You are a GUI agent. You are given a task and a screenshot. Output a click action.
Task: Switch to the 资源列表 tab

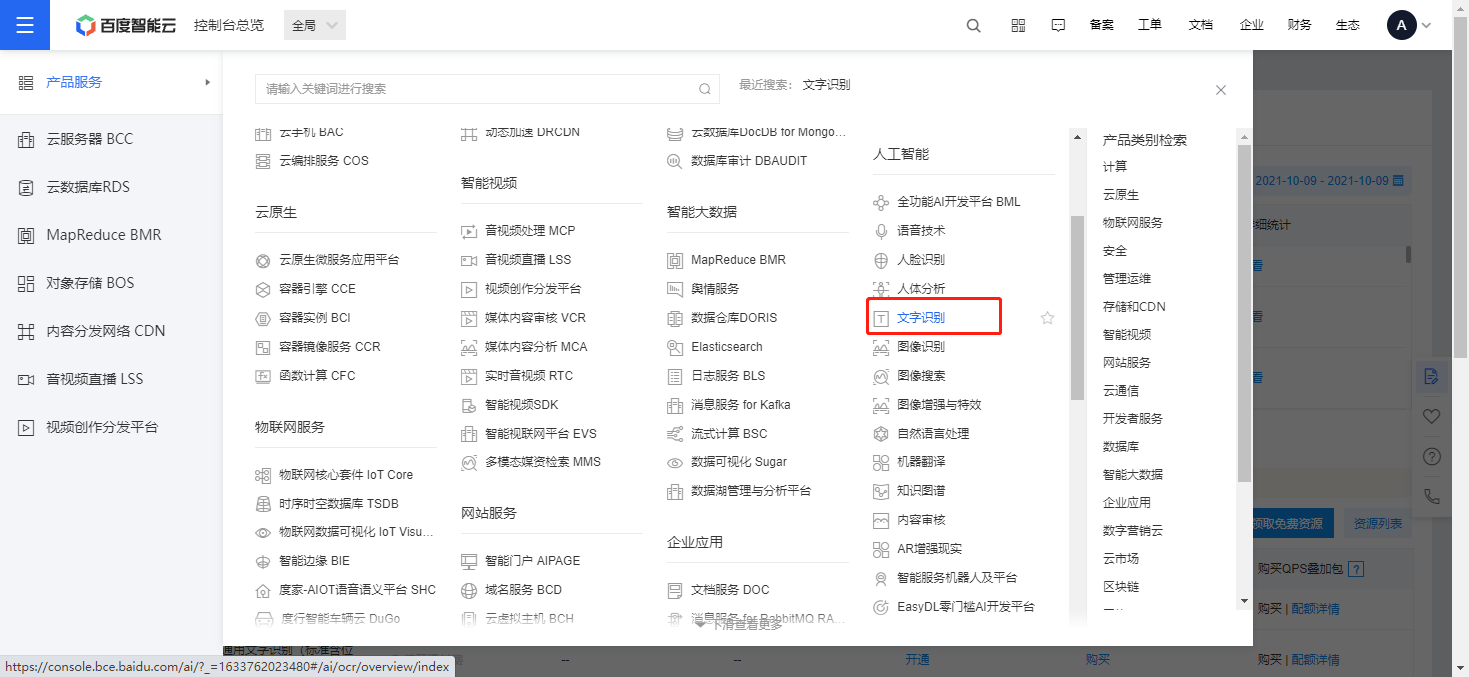pyautogui.click(x=1380, y=523)
